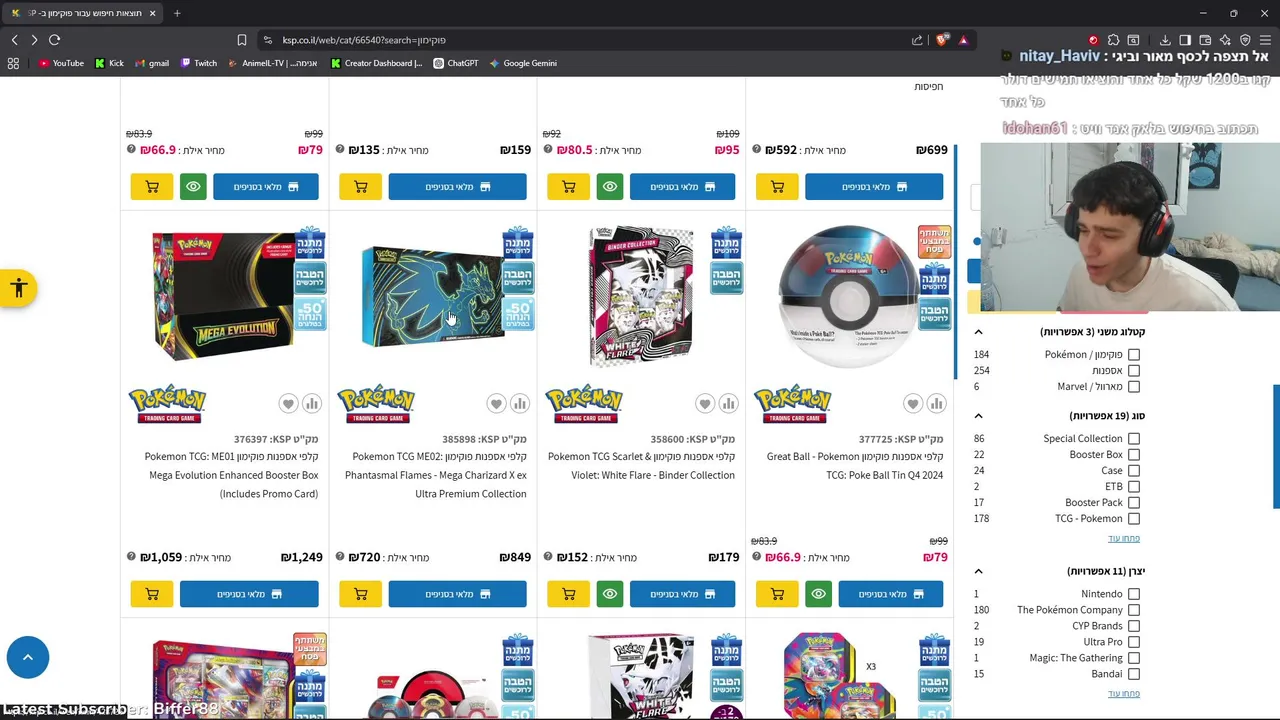Add Mega Evolution Booster Box to wishlist
Viewport: 1280px width, 720px height.
click(x=288, y=404)
